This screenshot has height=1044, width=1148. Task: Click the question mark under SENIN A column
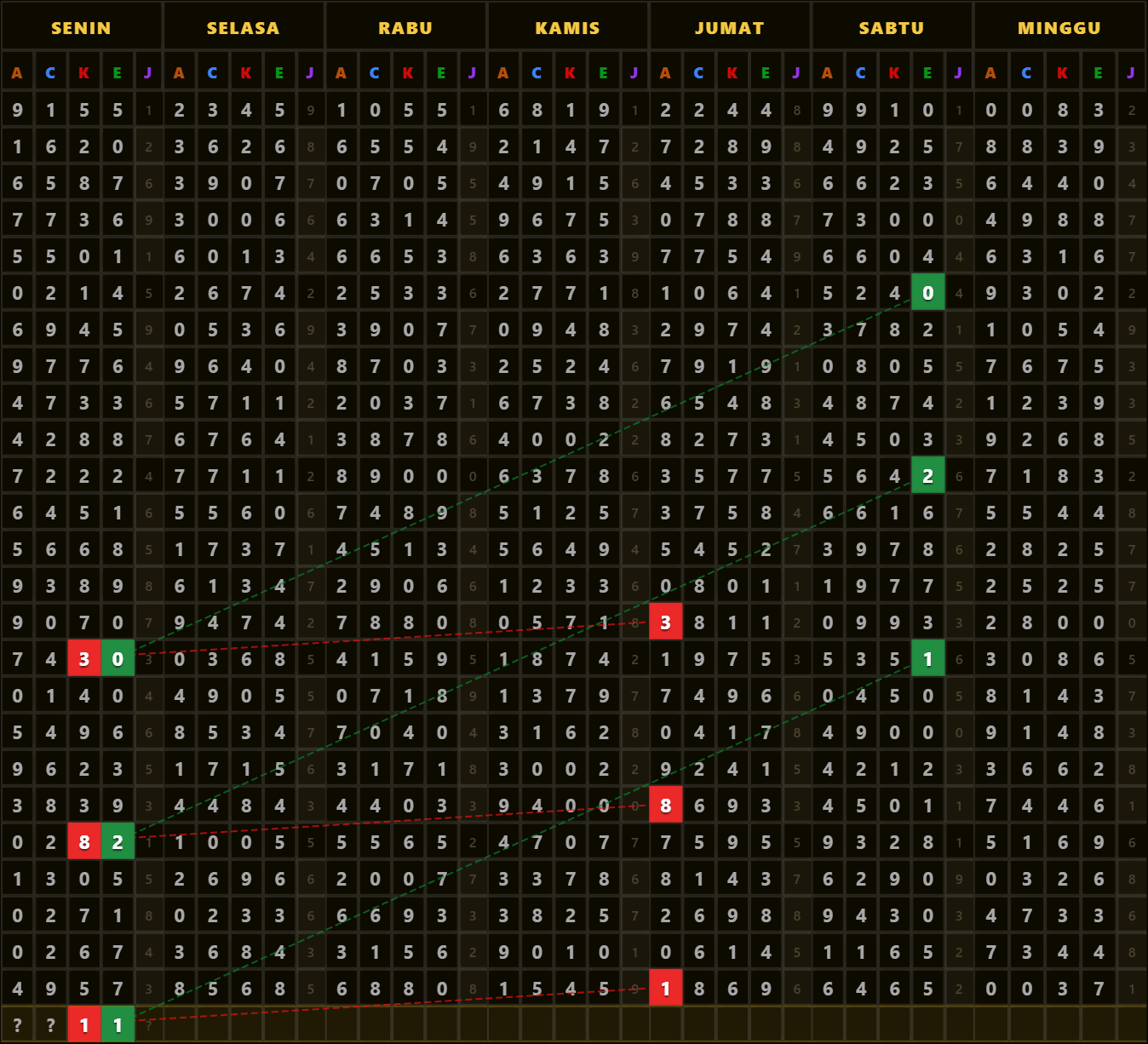[17, 1024]
